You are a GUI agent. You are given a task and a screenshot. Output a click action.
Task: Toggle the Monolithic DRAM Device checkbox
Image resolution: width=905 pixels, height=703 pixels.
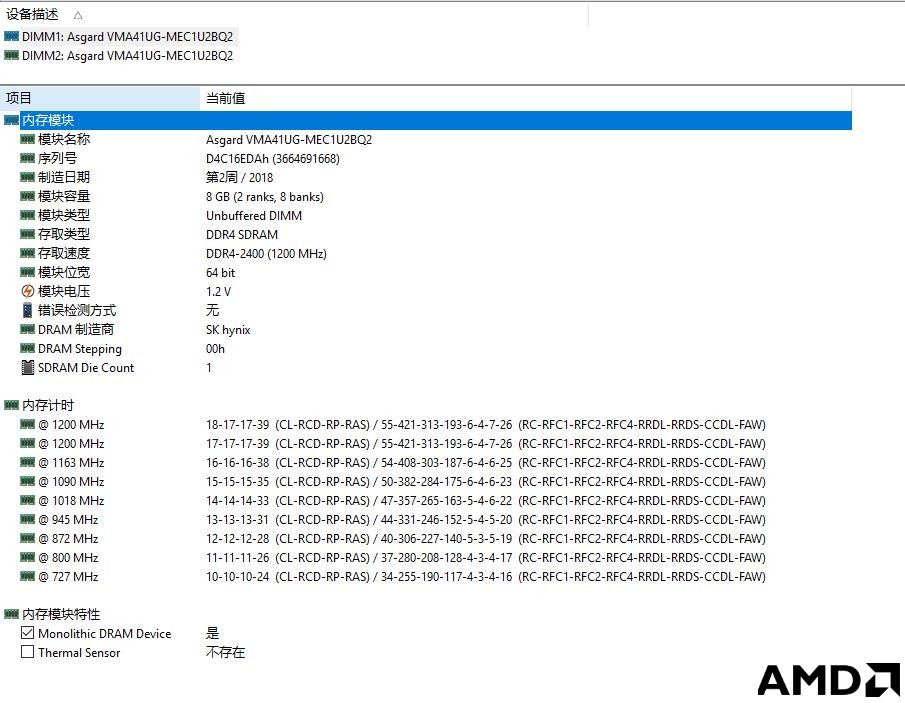pos(27,633)
